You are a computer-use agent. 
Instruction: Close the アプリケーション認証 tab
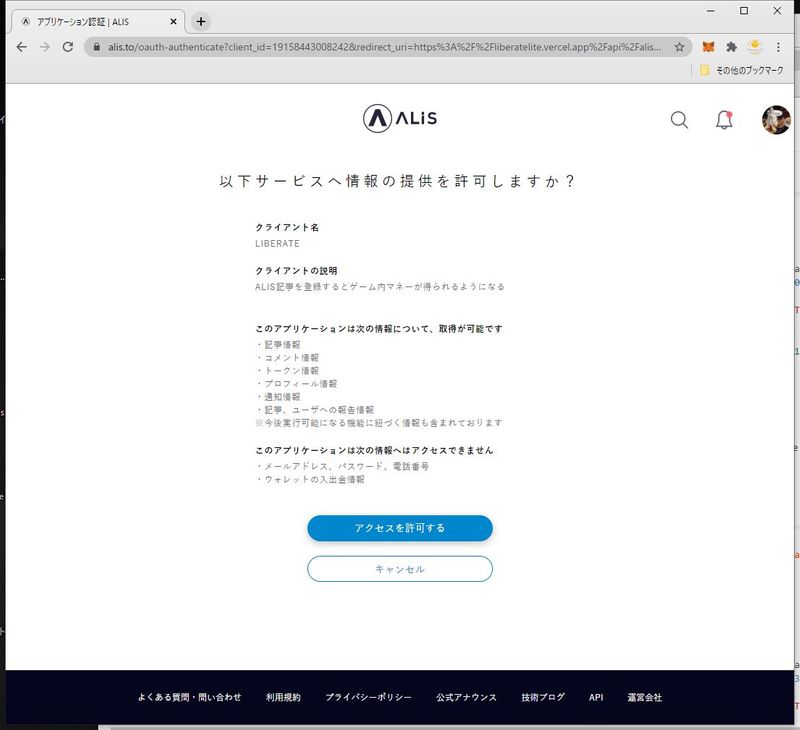(x=171, y=21)
